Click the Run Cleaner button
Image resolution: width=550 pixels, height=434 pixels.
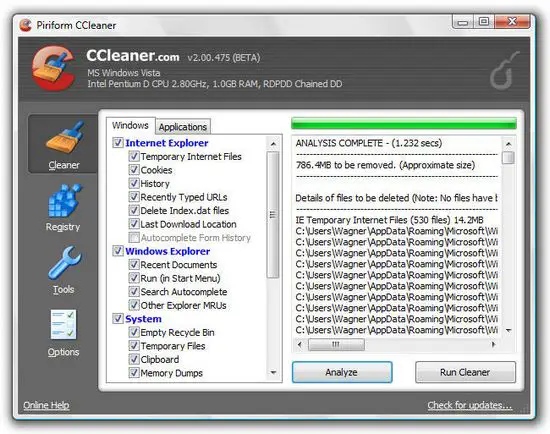click(x=465, y=372)
